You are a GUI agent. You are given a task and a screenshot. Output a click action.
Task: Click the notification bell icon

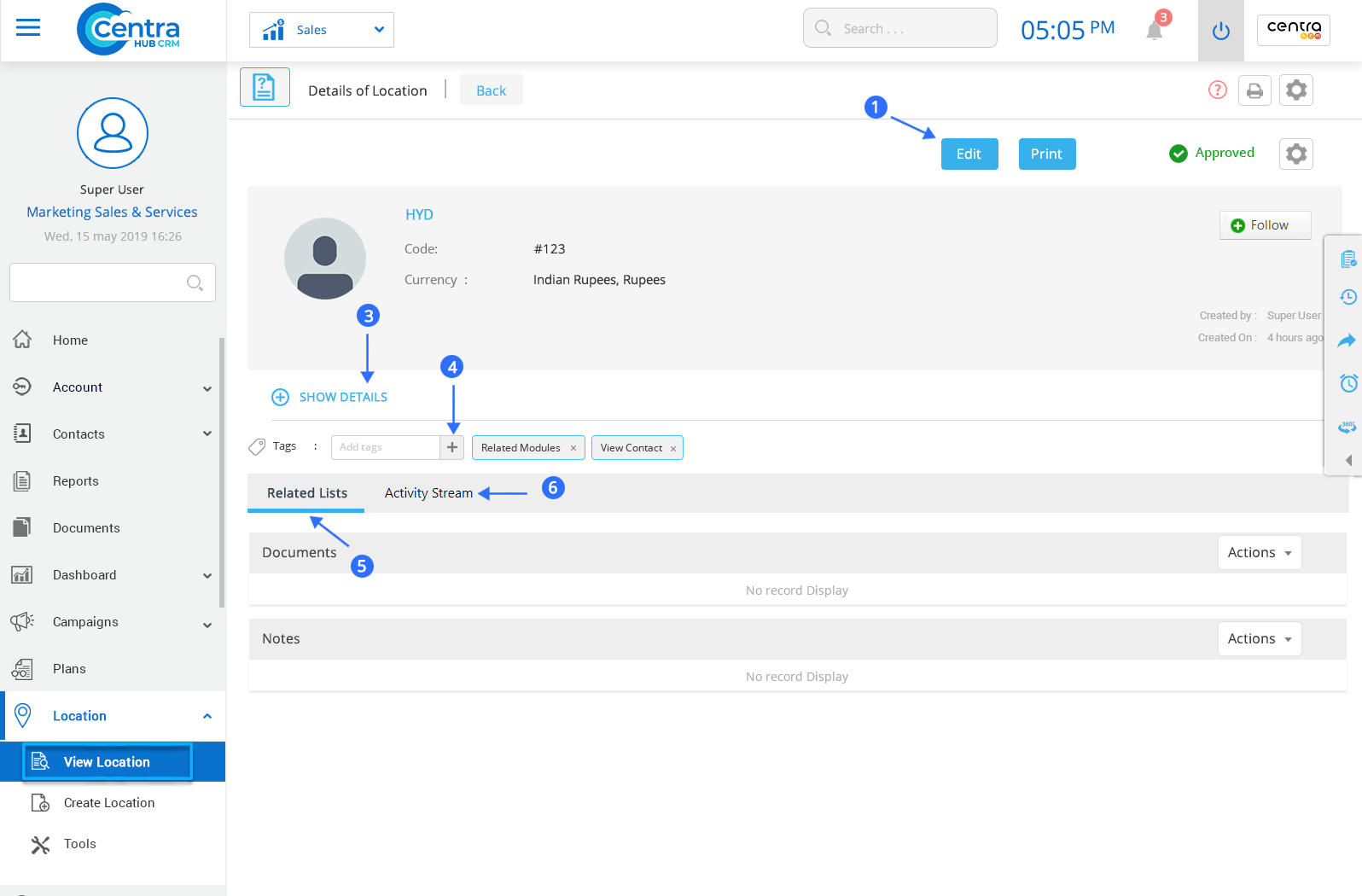coord(1154,32)
